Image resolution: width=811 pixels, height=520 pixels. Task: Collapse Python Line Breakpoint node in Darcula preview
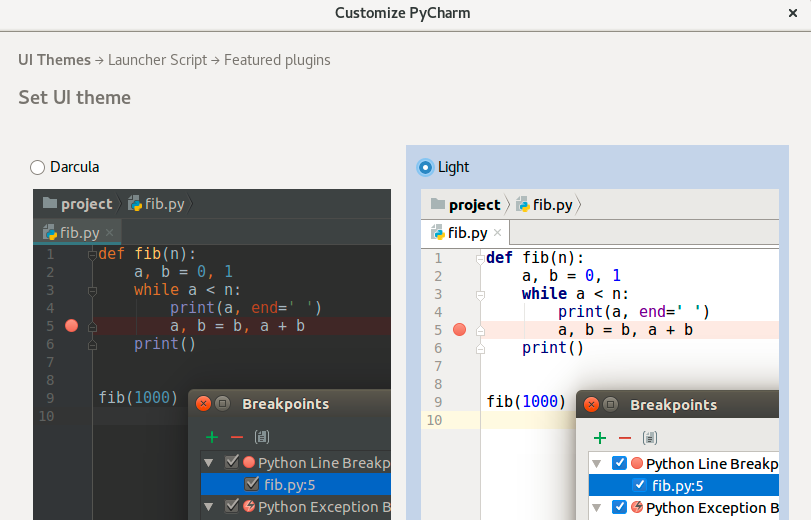(x=209, y=463)
